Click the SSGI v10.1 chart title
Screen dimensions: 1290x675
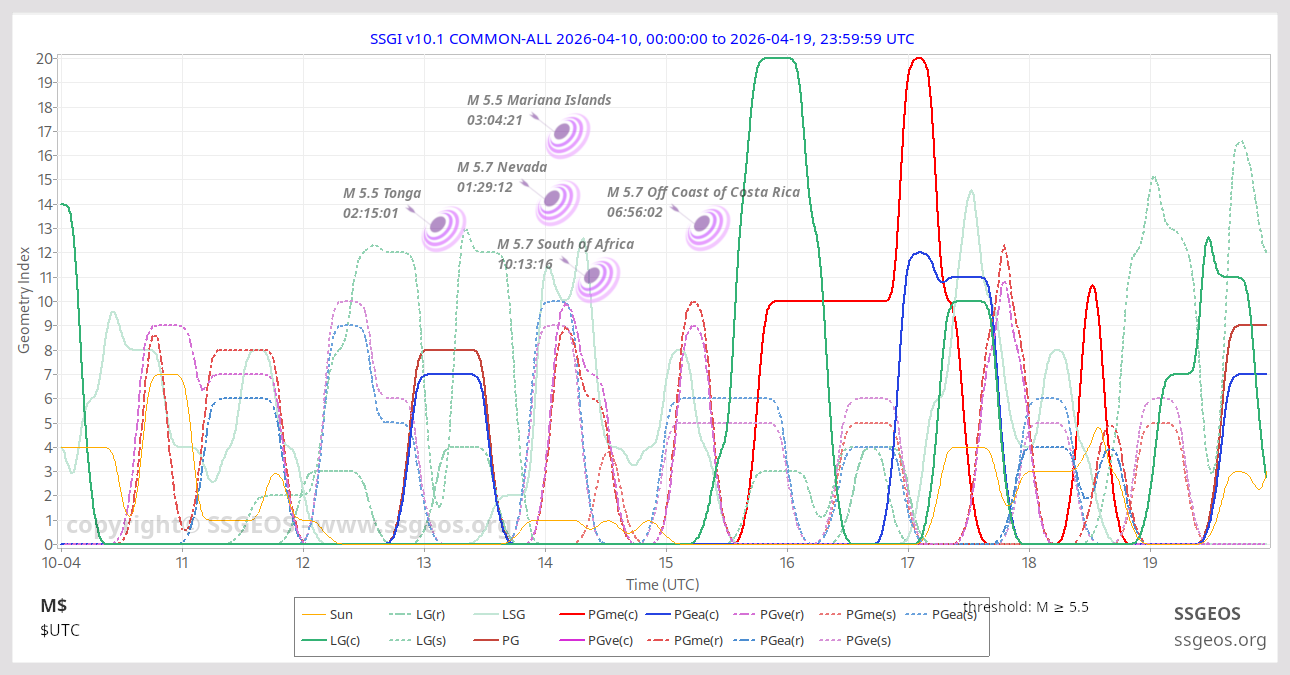tap(641, 39)
